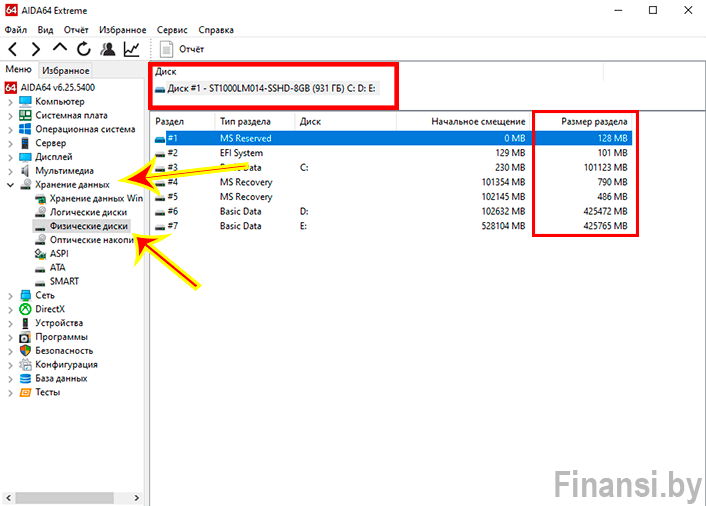Expand the Сеть tree node

[x=10, y=296]
